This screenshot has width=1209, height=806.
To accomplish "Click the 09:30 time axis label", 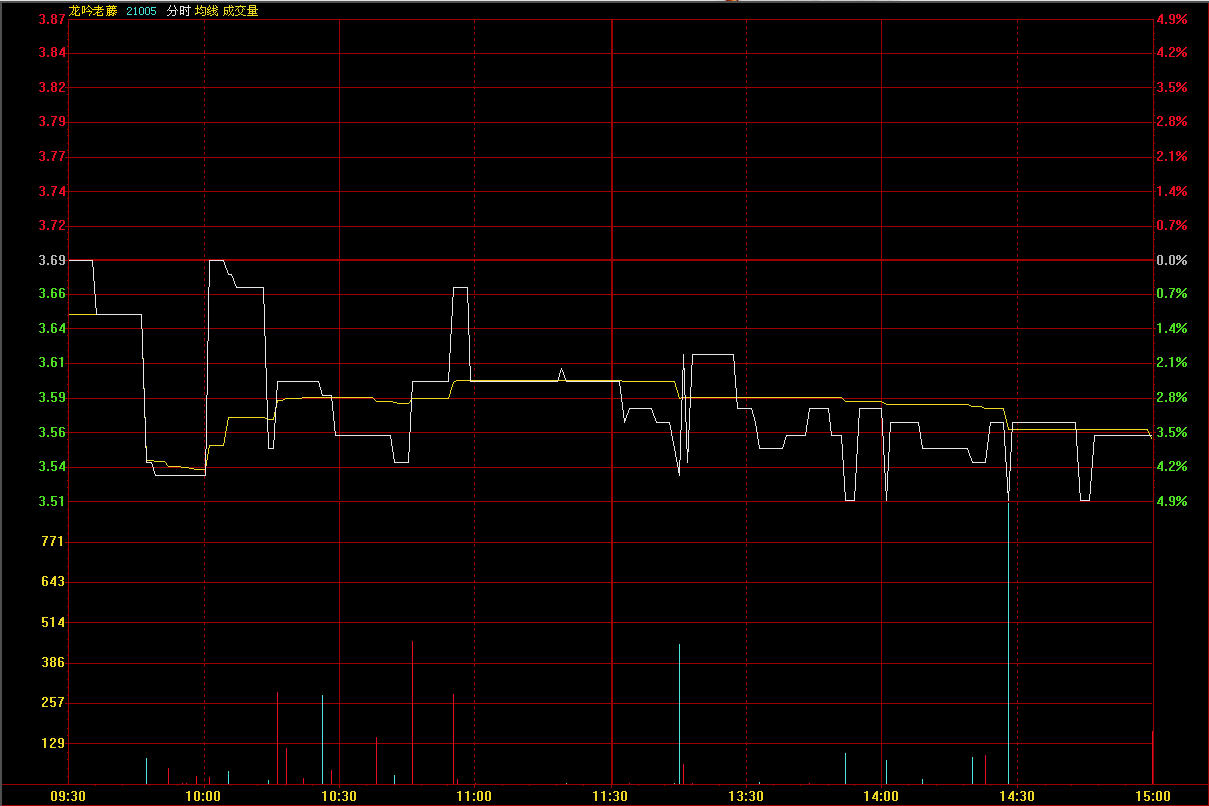I will 69,796.
